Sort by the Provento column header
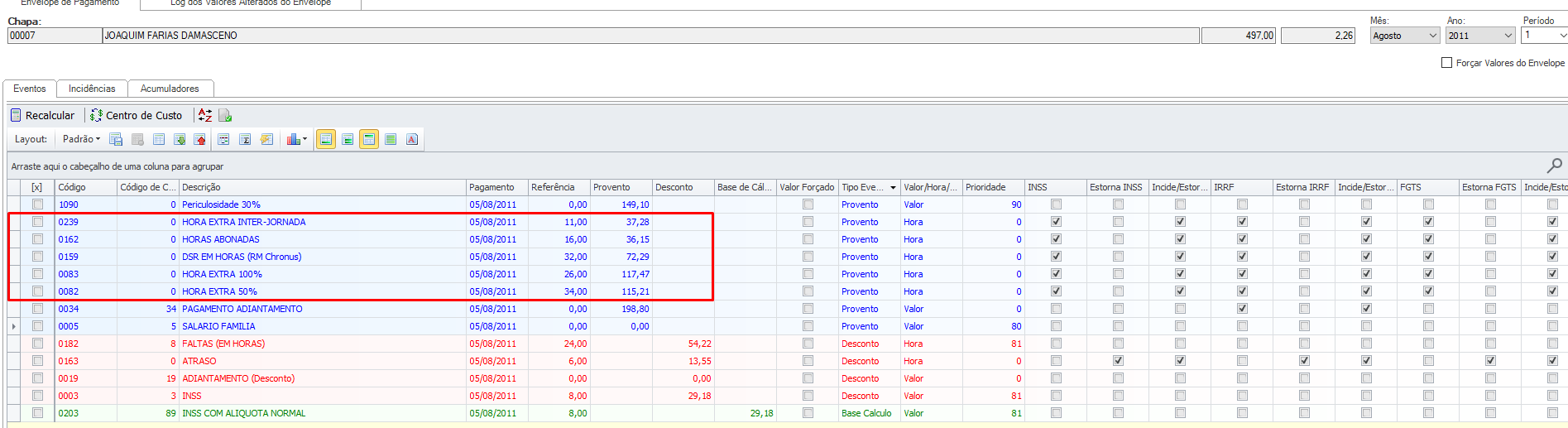1568x428 pixels. 621,188
